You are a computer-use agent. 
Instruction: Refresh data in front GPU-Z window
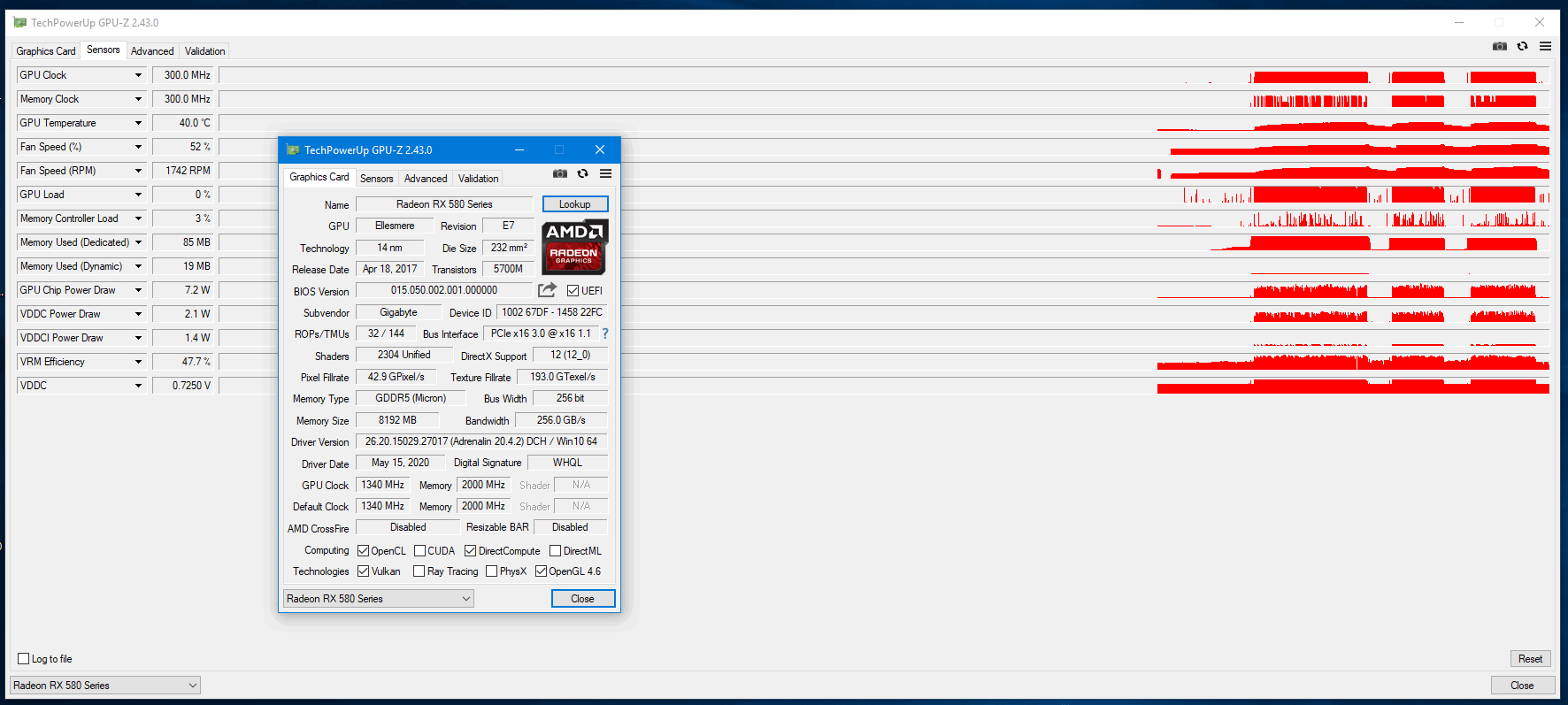pyautogui.click(x=582, y=173)
